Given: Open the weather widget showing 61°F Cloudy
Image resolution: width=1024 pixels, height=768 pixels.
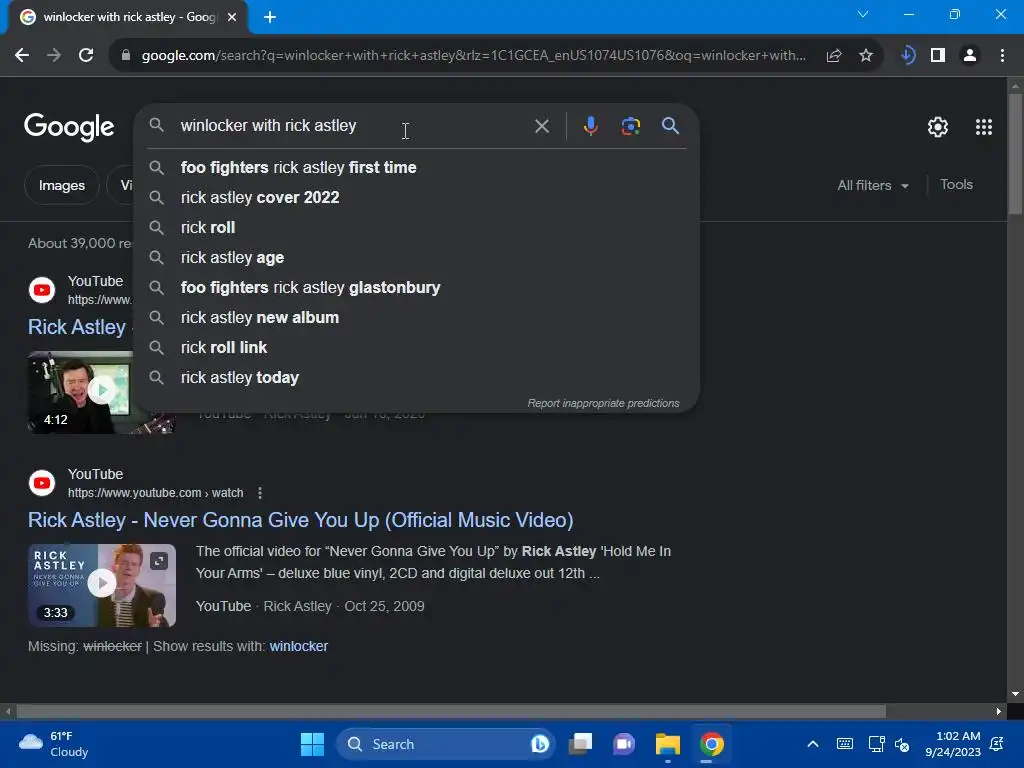Looking at the screenshot, I should click(x=54, y=744).
